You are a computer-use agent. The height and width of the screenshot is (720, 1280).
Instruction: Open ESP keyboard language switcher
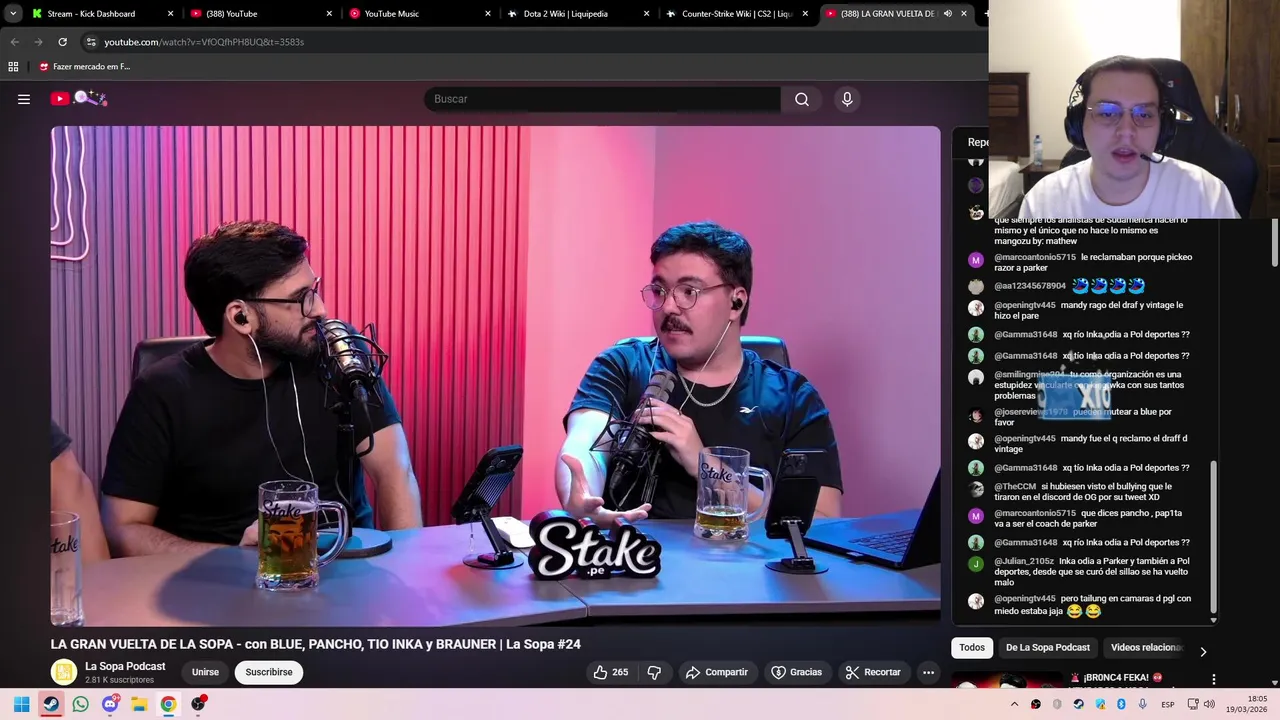(1168, 705)
